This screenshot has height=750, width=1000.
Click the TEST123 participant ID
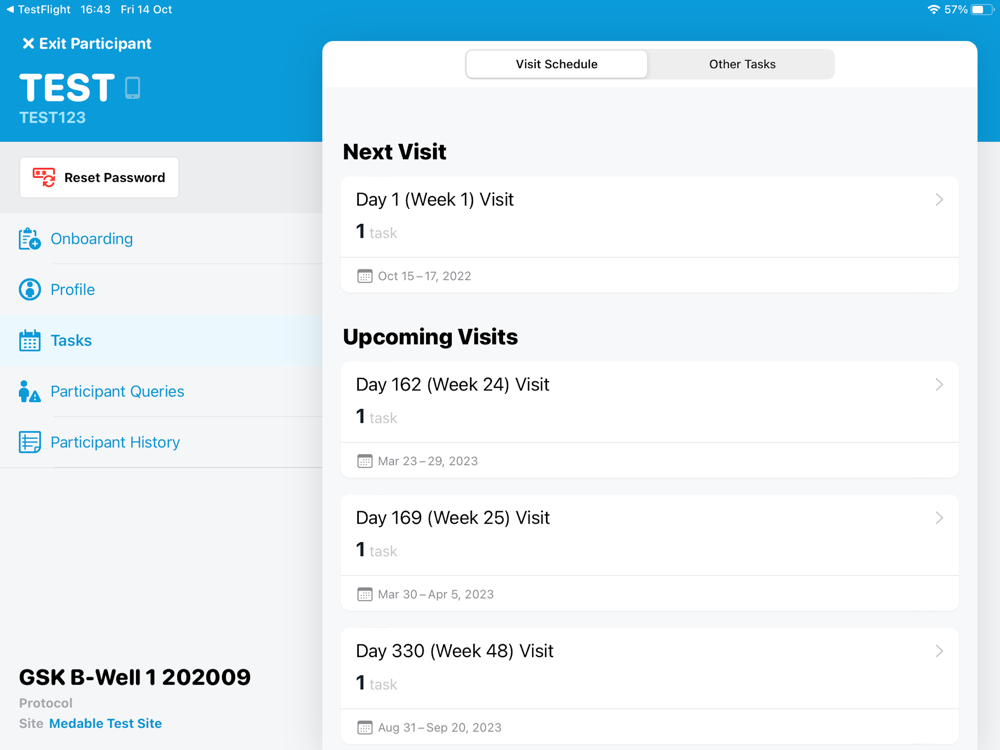pyautogui.click(x=52, y=117)
